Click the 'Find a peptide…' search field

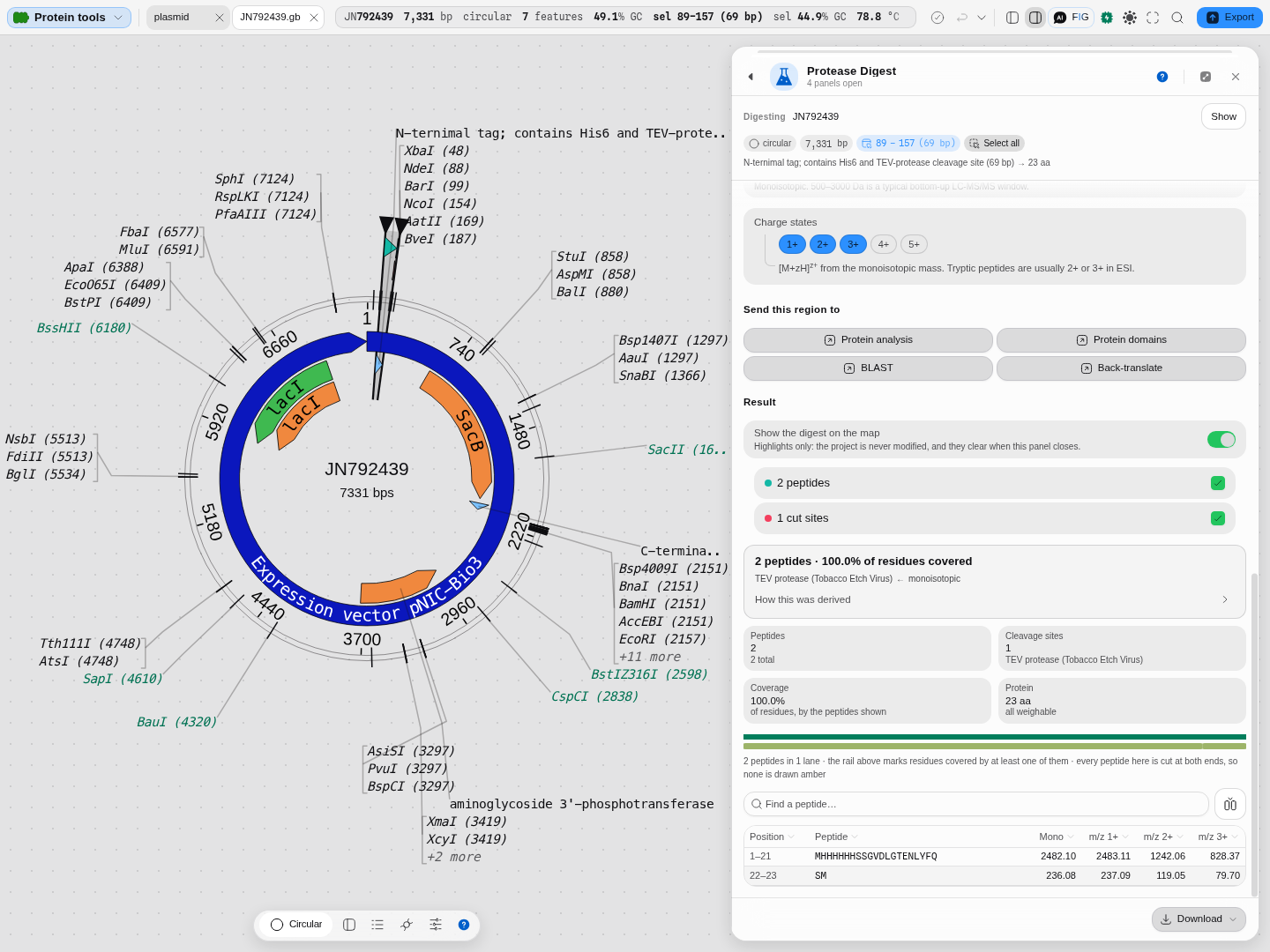click(976, 804)
